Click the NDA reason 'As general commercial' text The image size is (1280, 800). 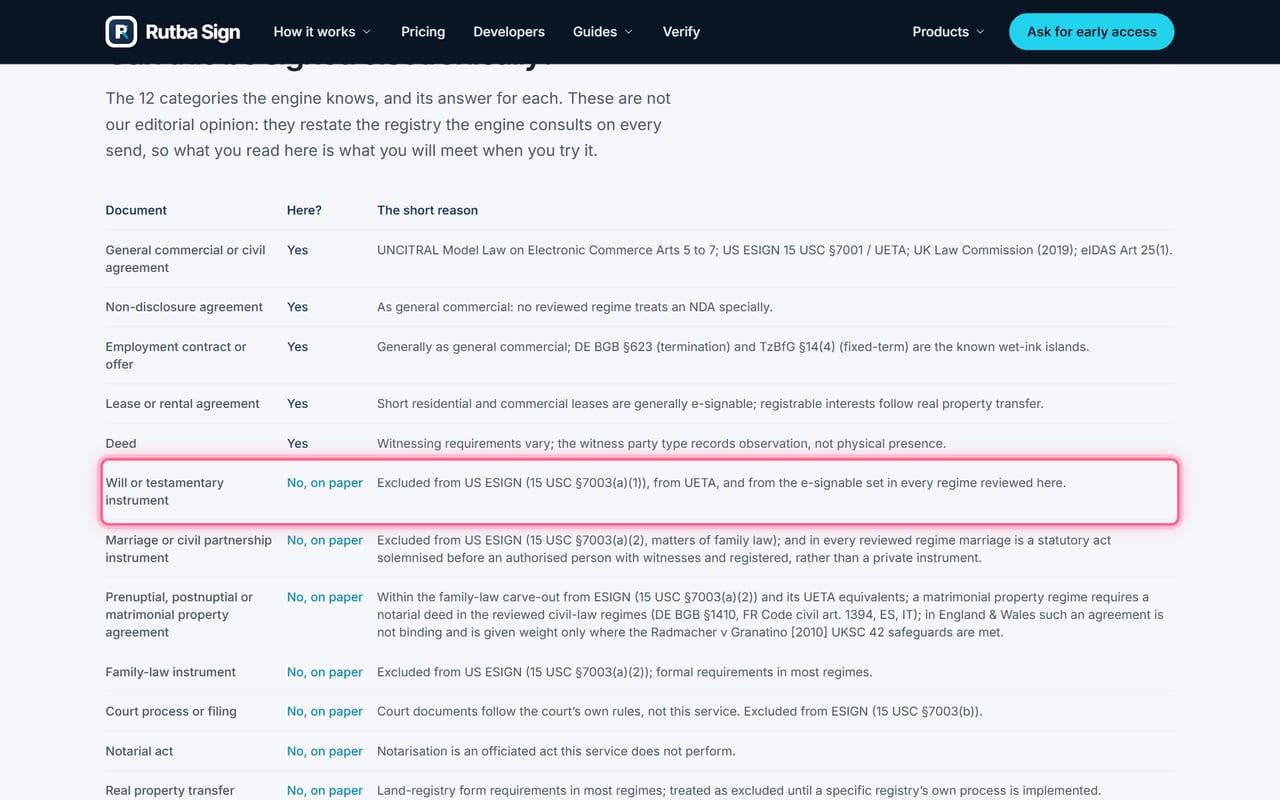coord(575,307)
